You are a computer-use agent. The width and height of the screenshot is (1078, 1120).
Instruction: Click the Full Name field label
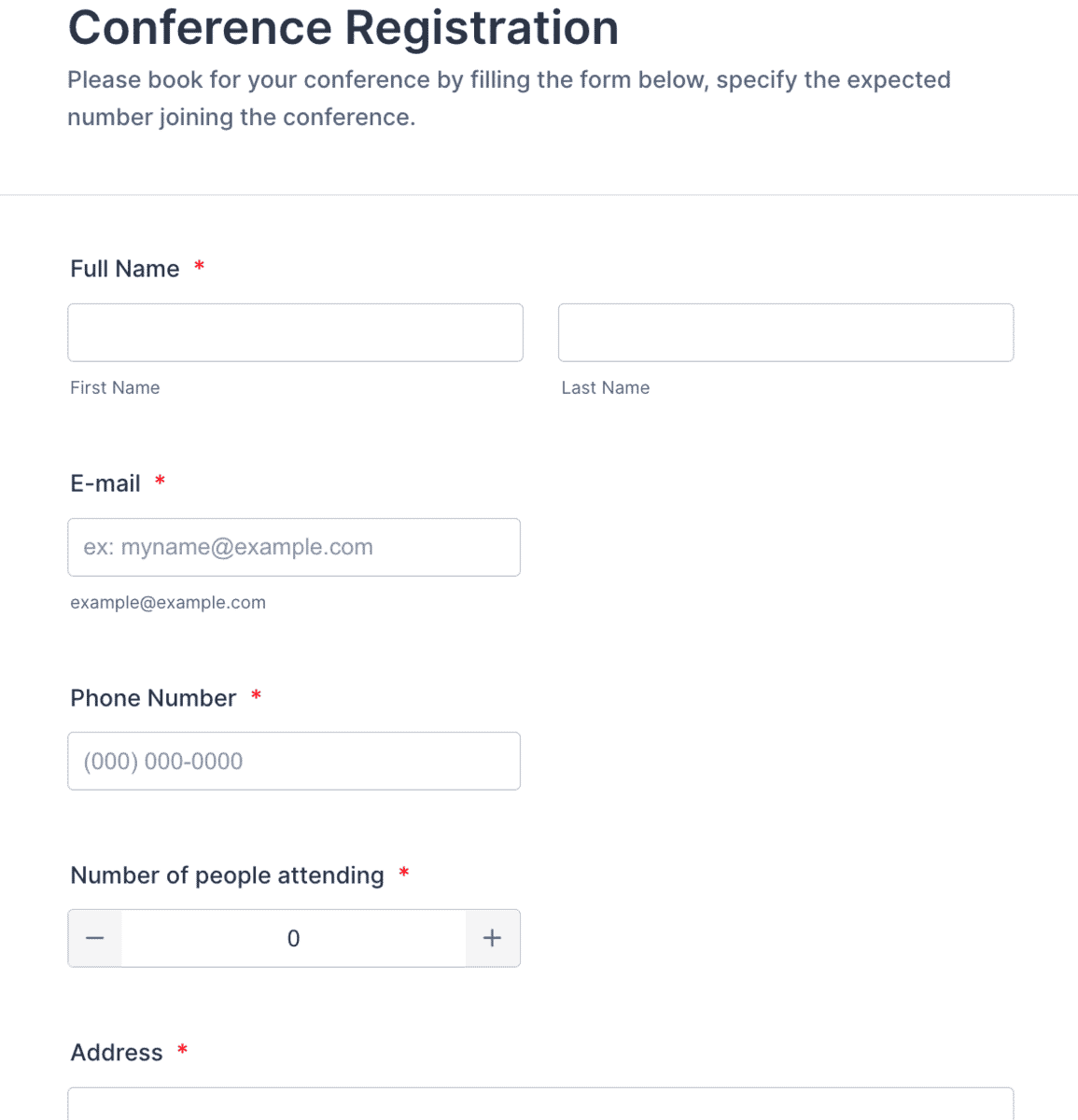click(x=125, y=269)
